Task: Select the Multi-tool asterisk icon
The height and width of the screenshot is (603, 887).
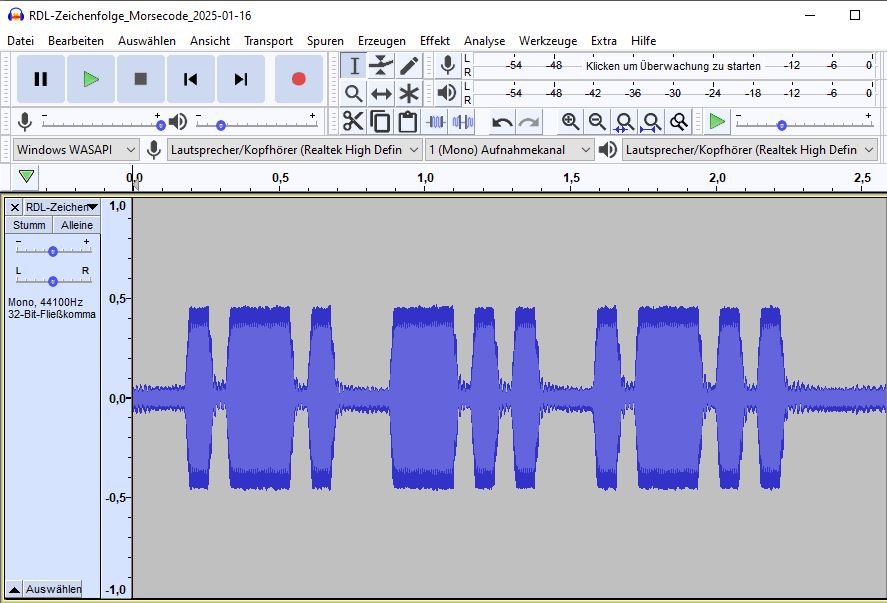Action: (x=409, y=93)
